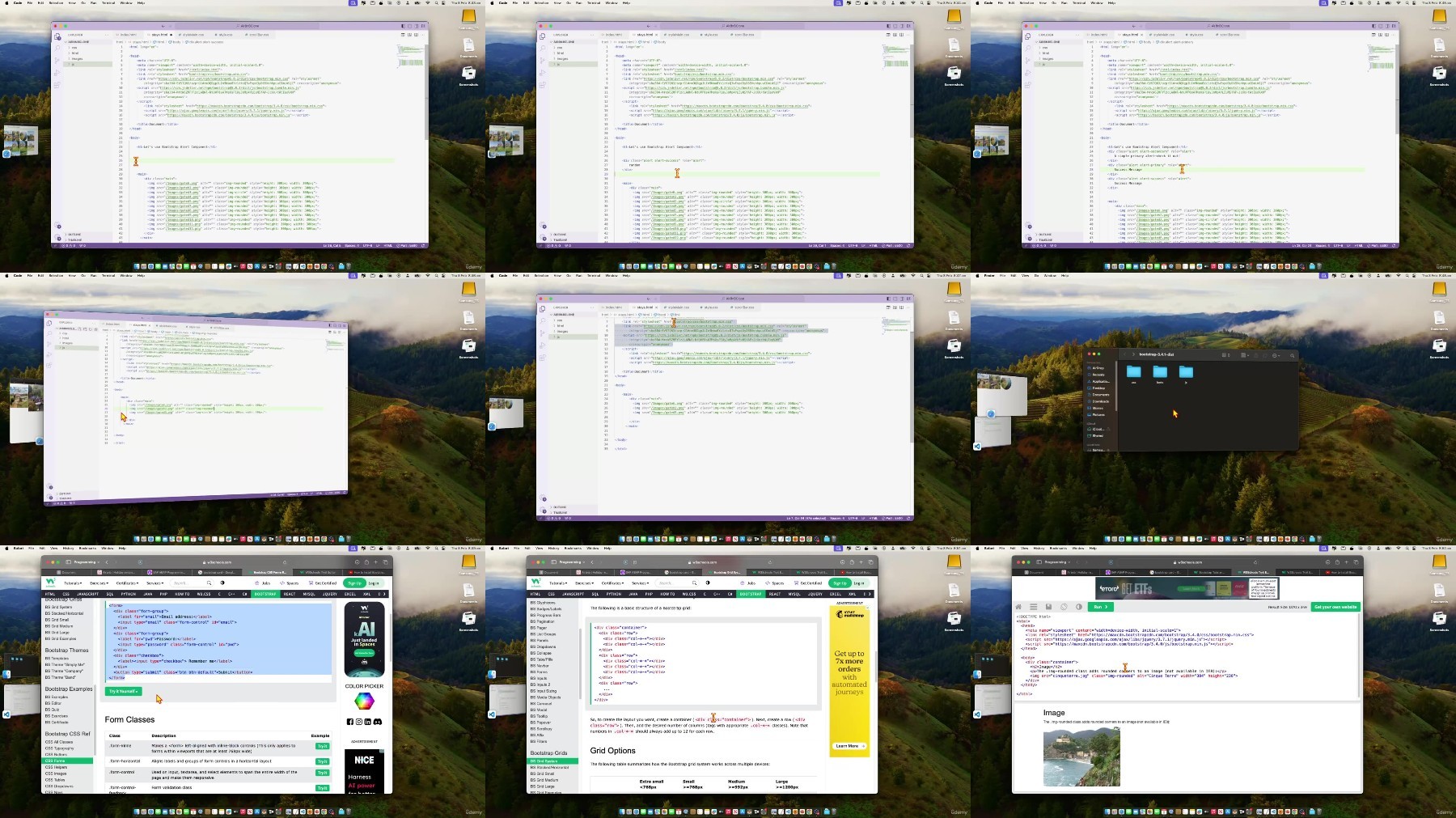The width and height of the screenshot is (1456, 818).
Task: Open BS Carousel in the sidebar
Action: point(540,704)
